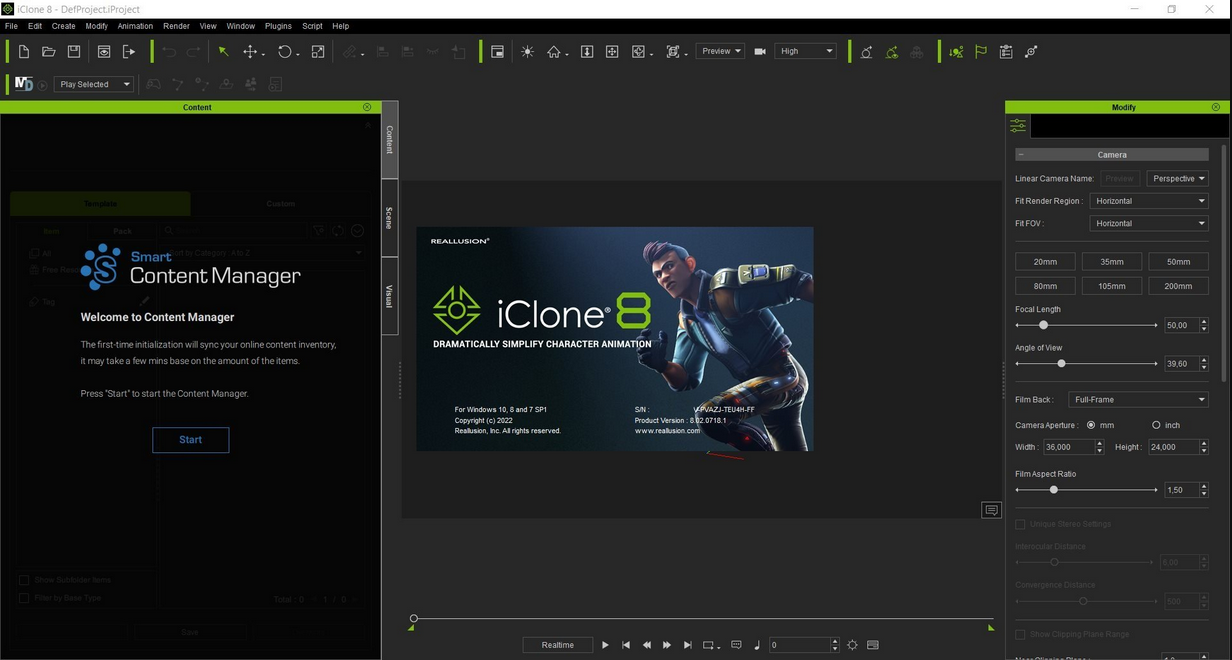Choose the Select arrow tool
Image resolution: width=1232 pixels, height=660 pixels.
coord(223,52)
